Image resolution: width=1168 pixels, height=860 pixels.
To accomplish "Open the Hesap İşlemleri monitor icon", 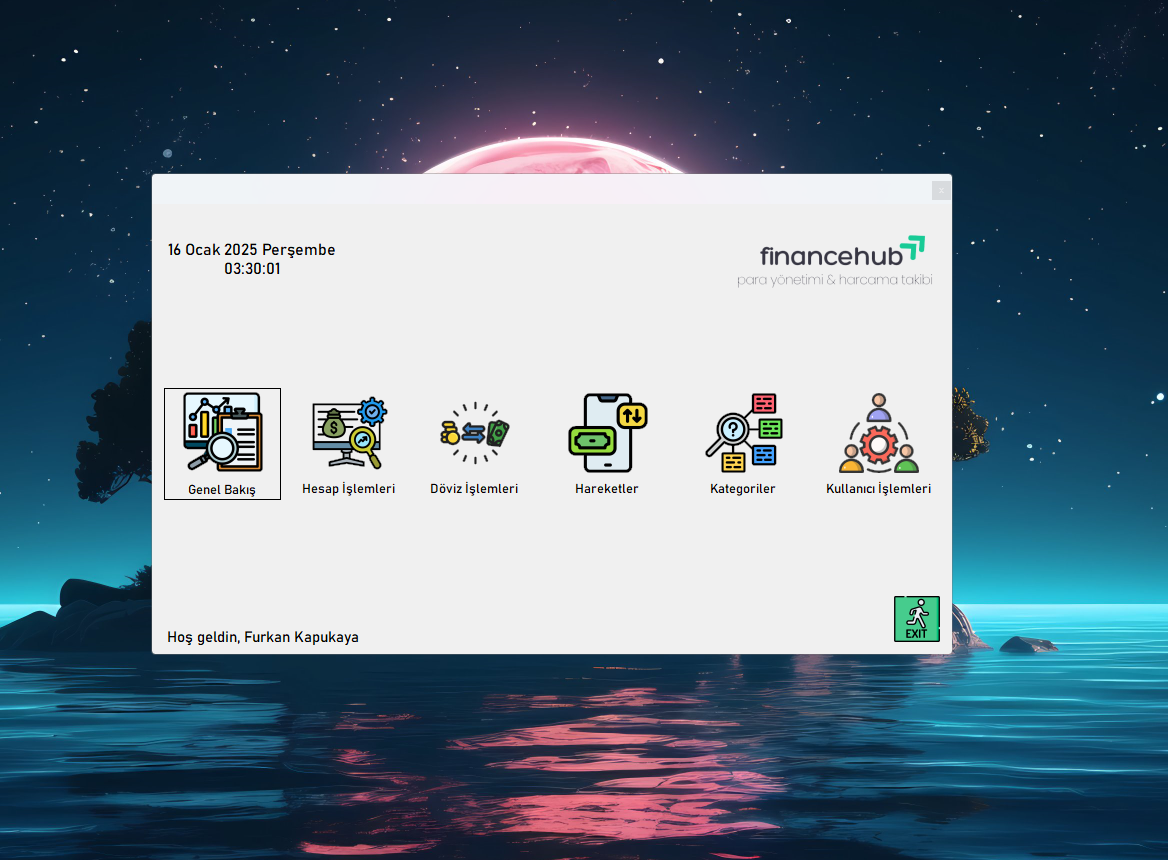I will [x=349, y=432].
